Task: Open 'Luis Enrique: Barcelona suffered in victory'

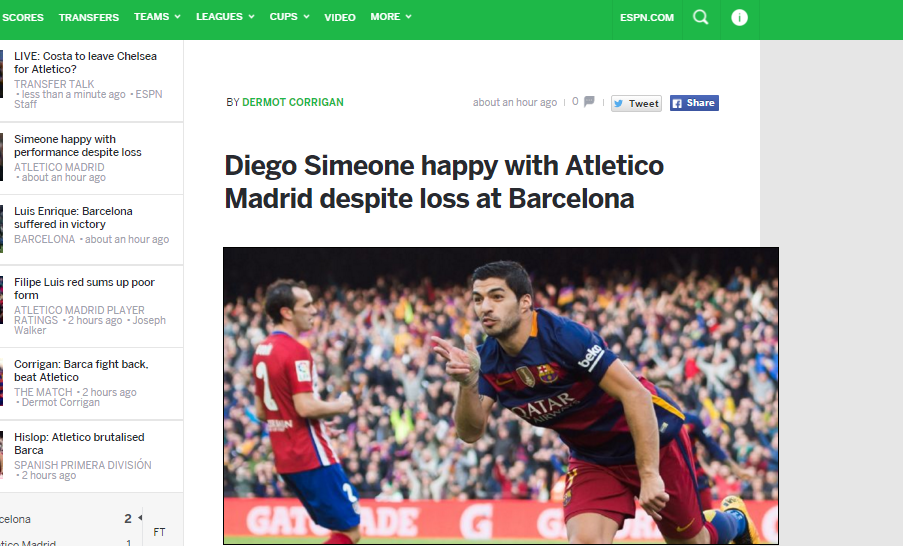Action: [x=73, y=218]
